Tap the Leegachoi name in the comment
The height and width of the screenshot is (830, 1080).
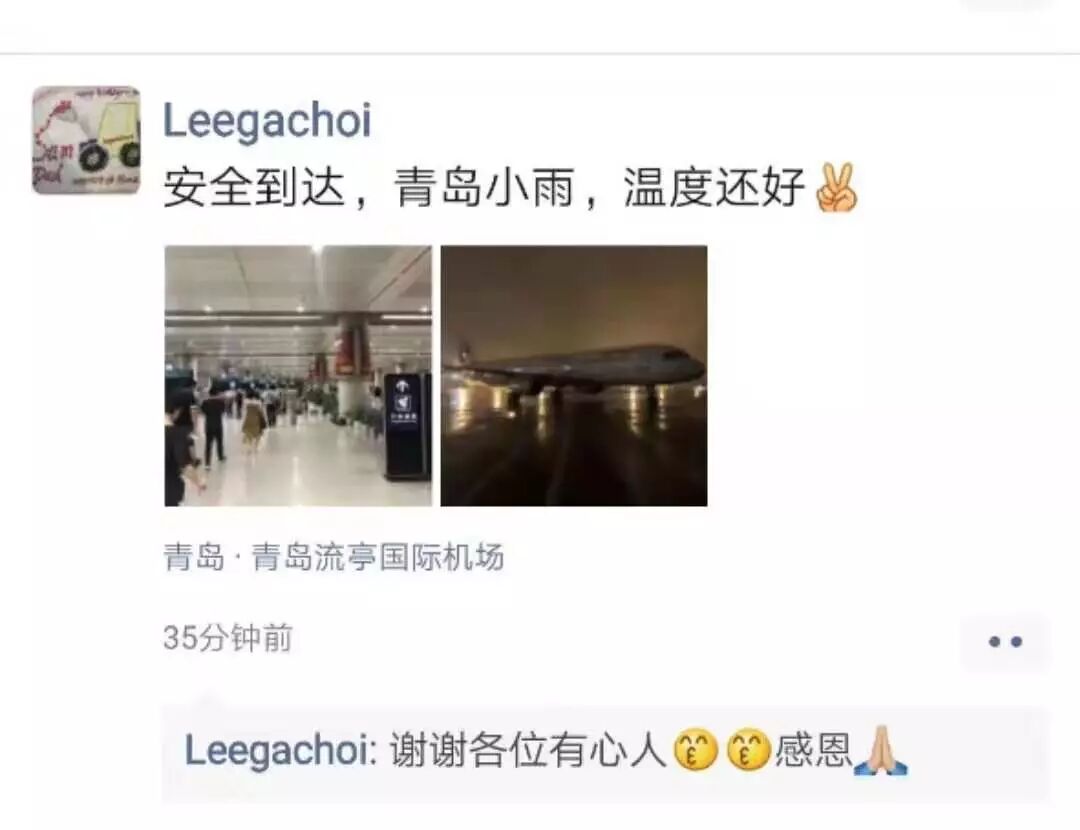(276, 750)
